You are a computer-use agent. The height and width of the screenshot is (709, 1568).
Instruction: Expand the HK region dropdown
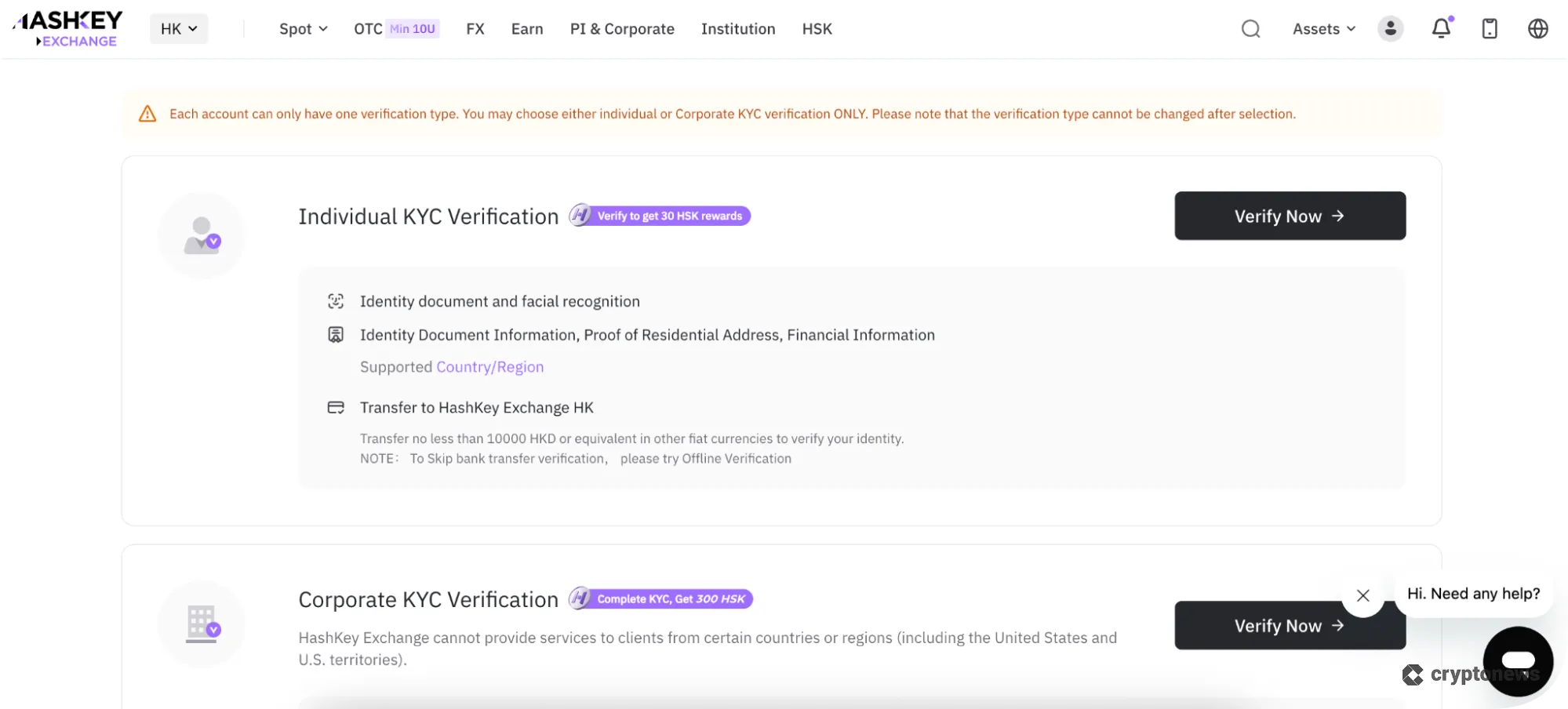click(x=178, y=28)
